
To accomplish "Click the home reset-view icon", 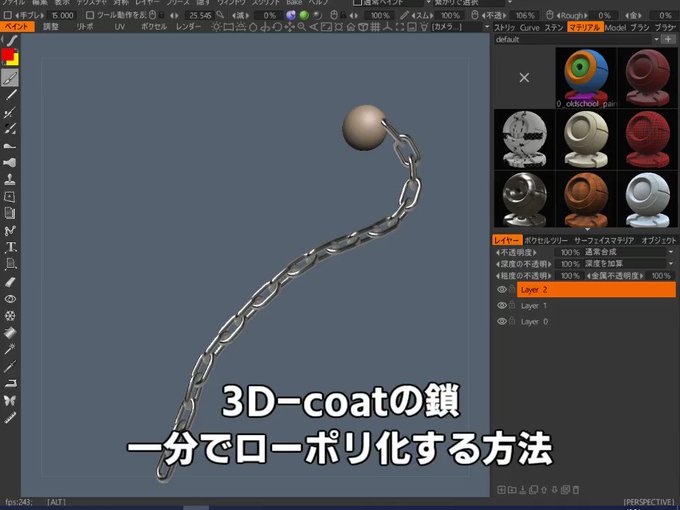I will point(350,27).
